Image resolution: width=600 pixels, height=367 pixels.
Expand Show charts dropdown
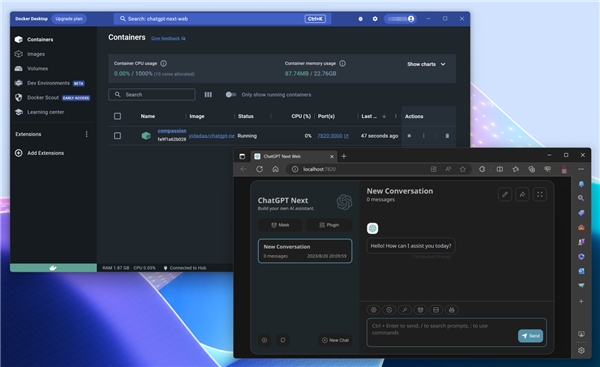point(426,64)
